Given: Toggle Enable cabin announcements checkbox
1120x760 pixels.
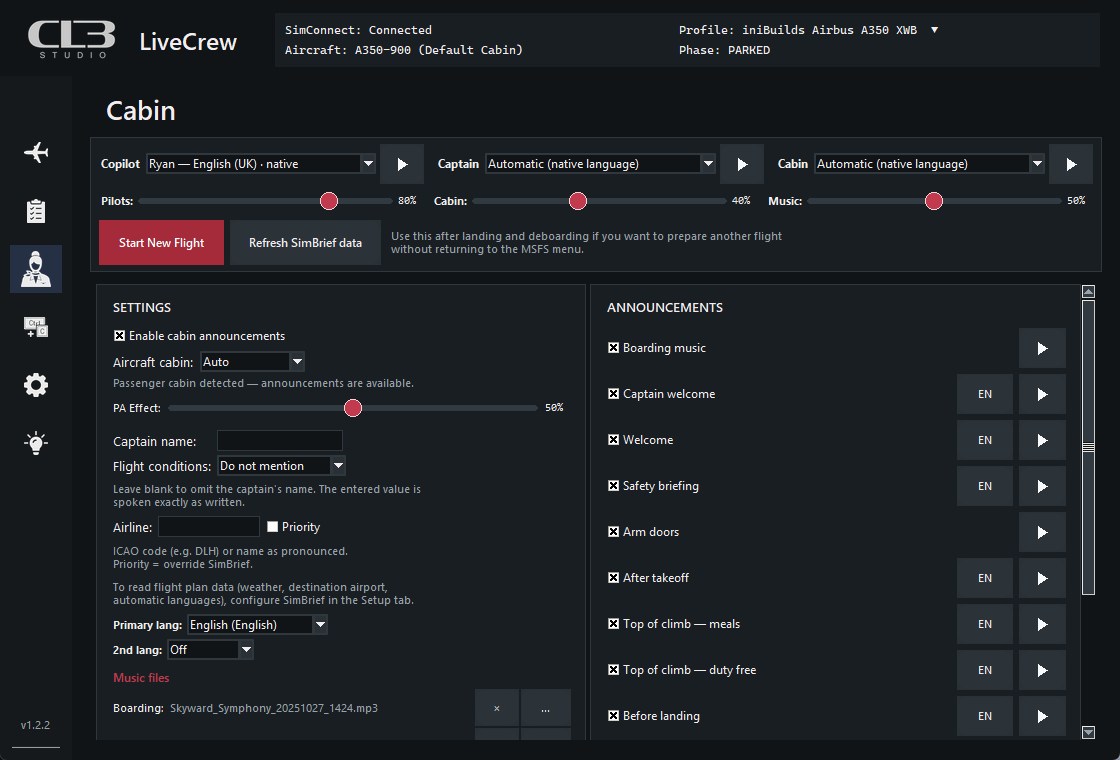Looking at the screenshot, I should [119, 336].
